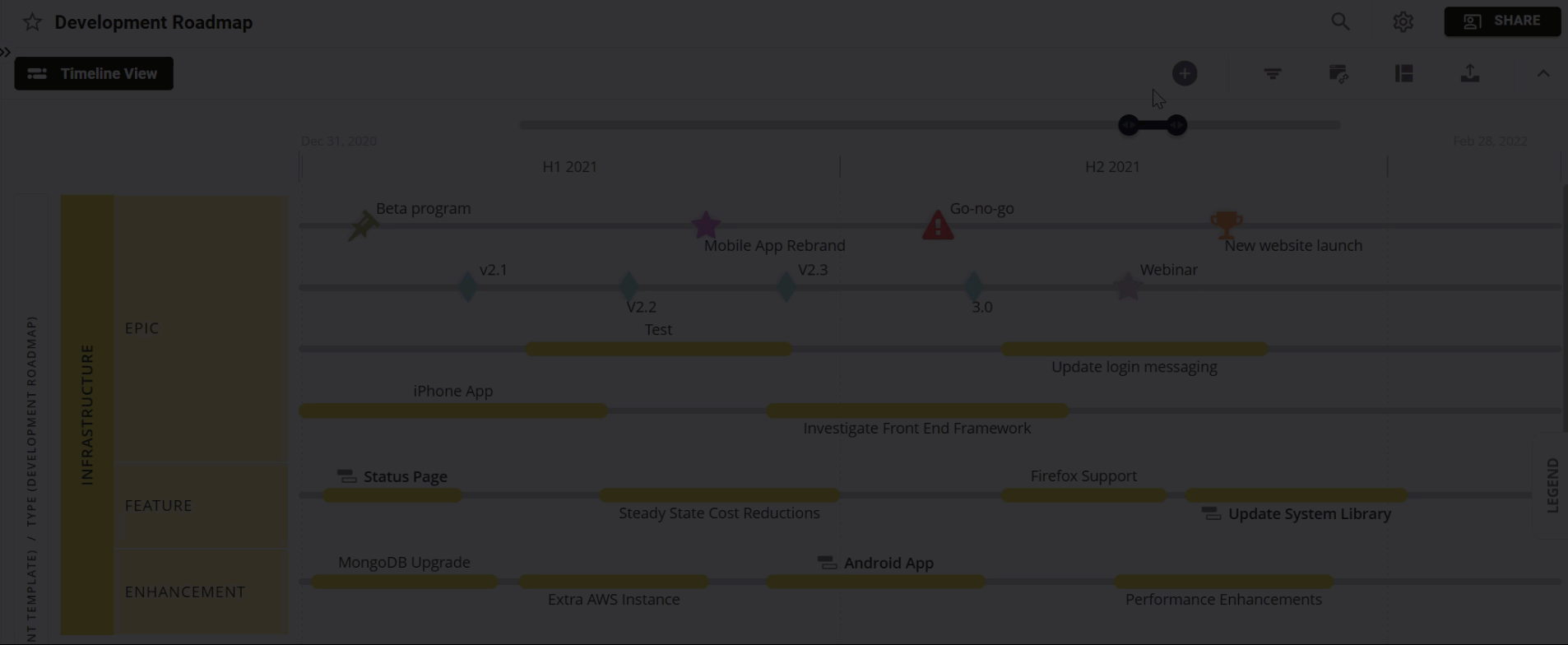Image resolution: width=1568 pixels, height=645 pixels.
Task: Open the filter options
Action: point(1271,73)
